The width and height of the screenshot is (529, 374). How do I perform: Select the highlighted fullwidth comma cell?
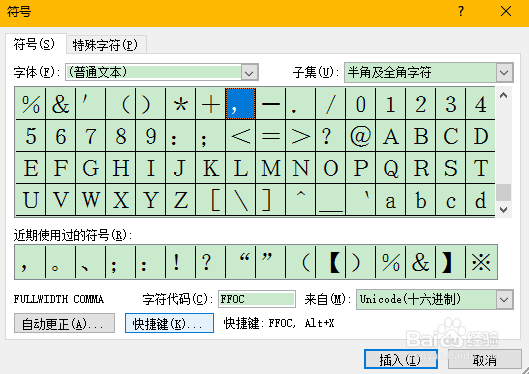point(240,104)
